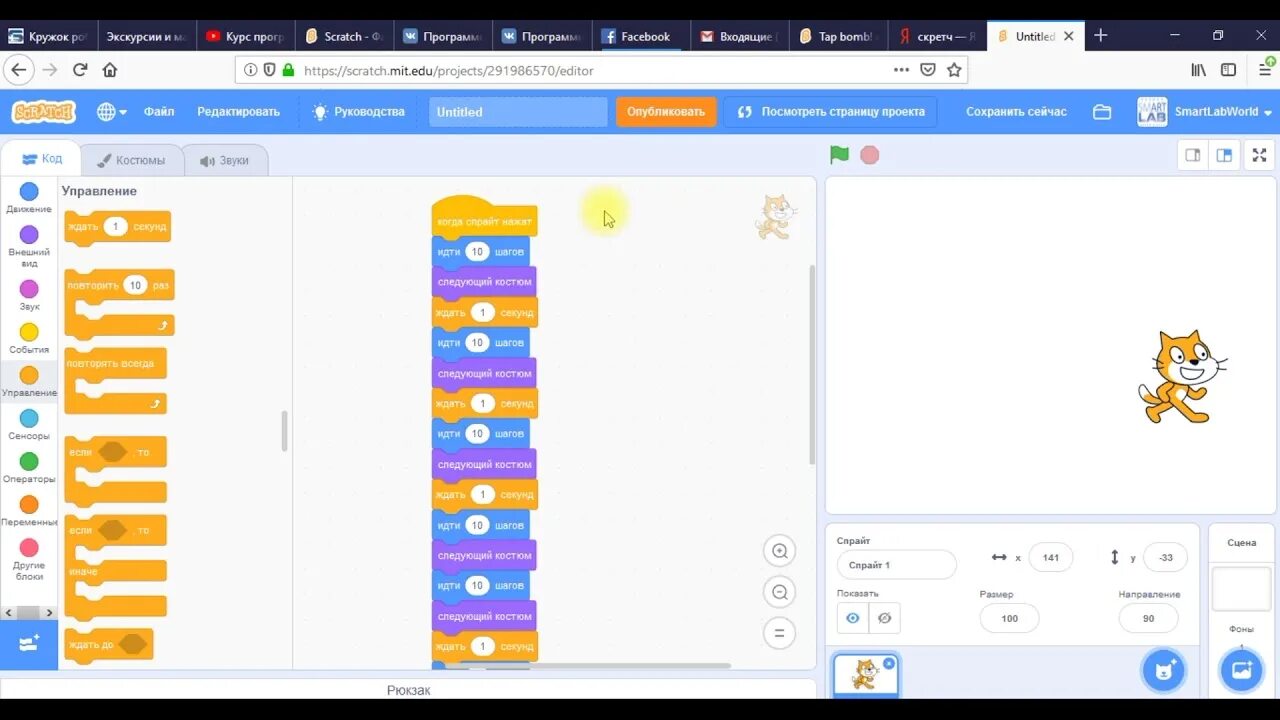Open the choose a sprite button

coord(1164,670)
